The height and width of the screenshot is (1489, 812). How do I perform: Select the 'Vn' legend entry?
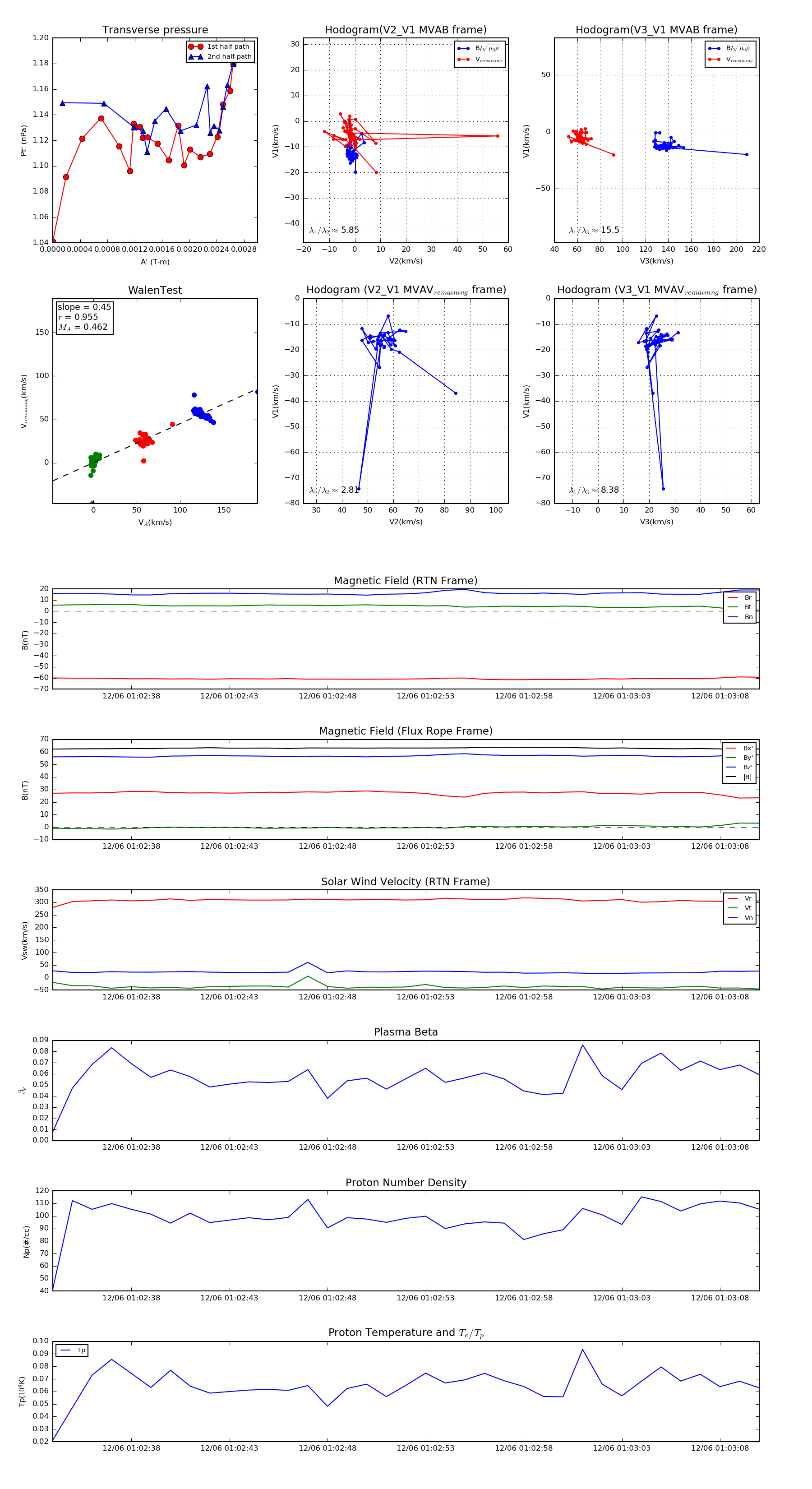740,918
